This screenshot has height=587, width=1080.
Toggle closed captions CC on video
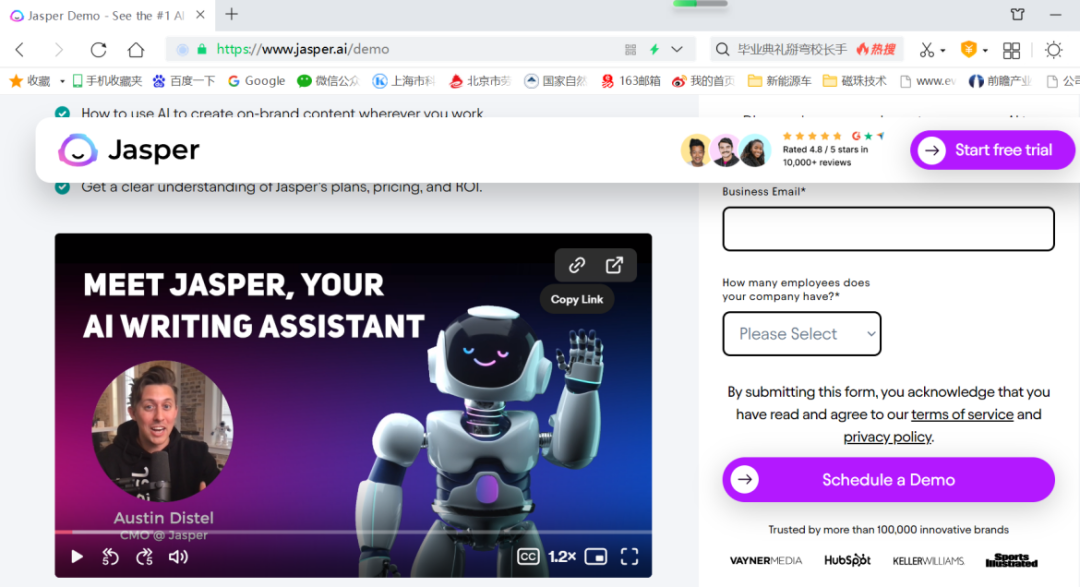coord(528,557)
